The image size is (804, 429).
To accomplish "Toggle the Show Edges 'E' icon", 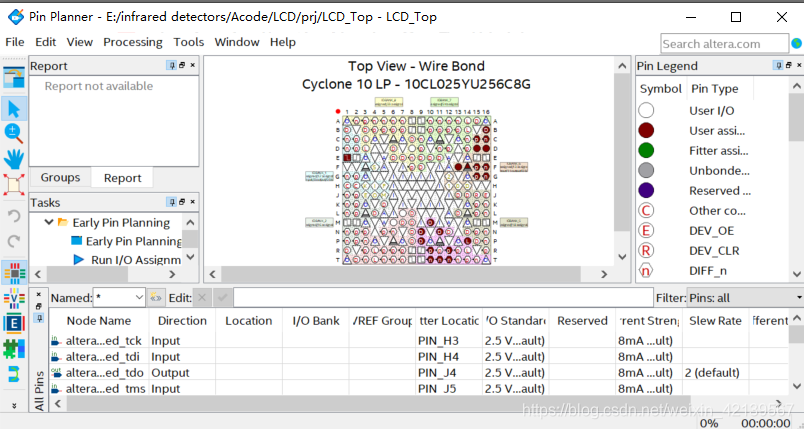I will [14, 323].
